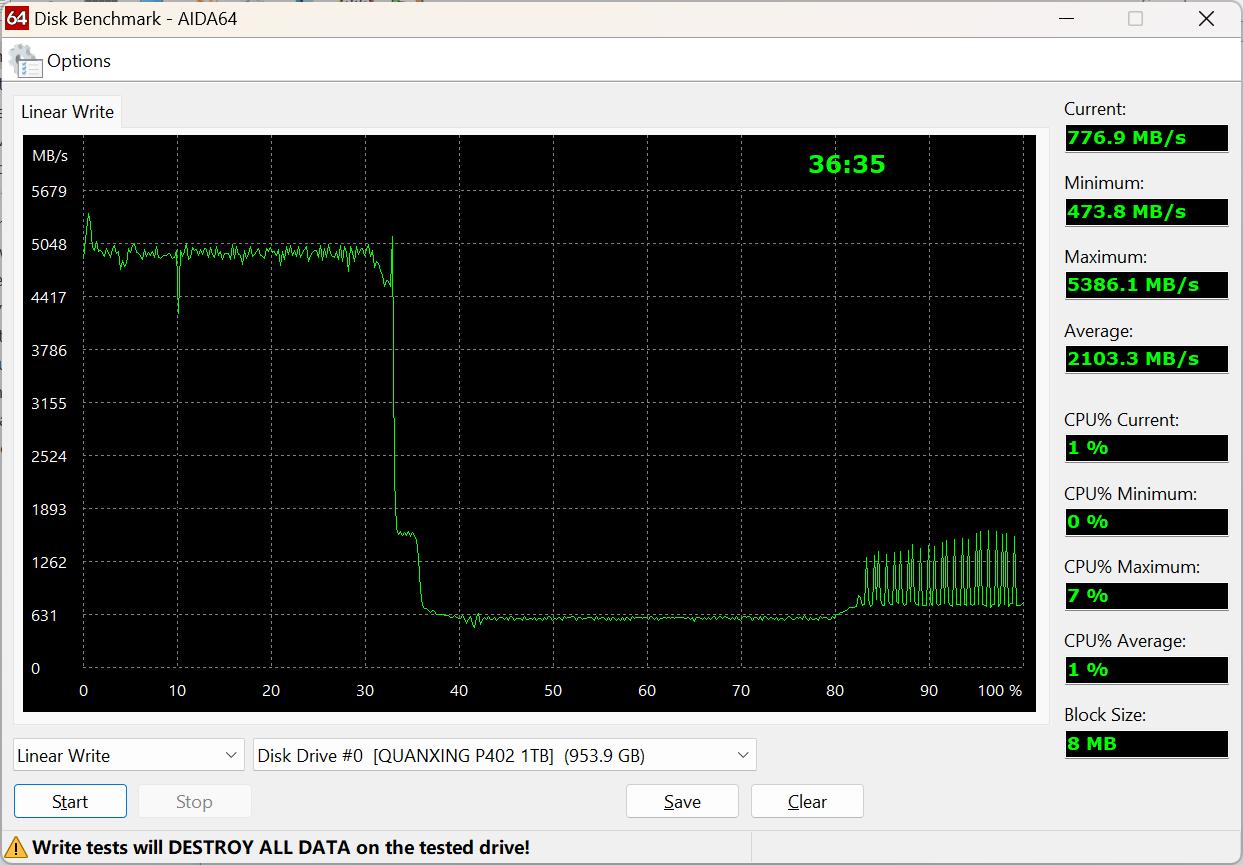Click the Maximum value 5386.1 MB/s
The width and height of the screenshot is (1243, 865).
coord(1146,285)
